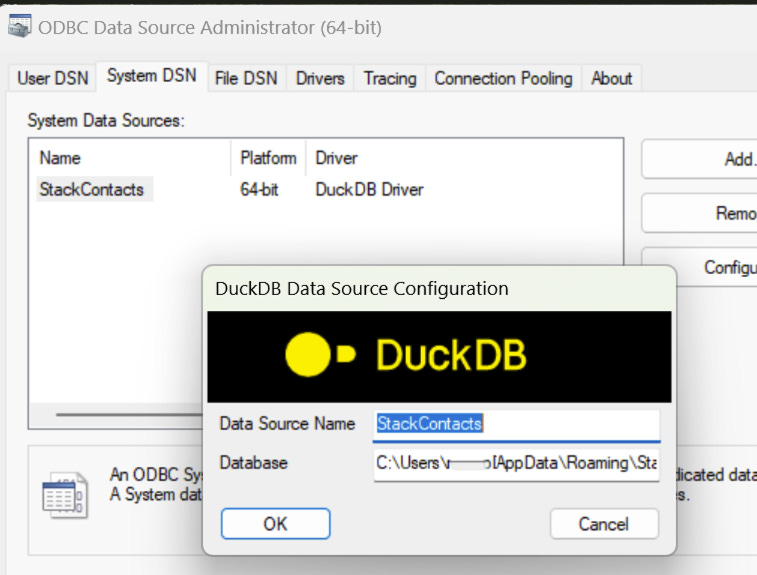Click the Remove button in ODBC Administrator

click(700, 213)
